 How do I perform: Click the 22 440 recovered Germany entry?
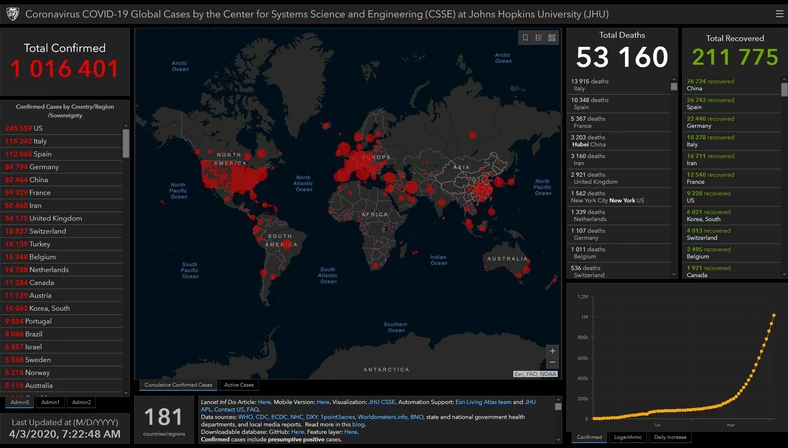732,122
